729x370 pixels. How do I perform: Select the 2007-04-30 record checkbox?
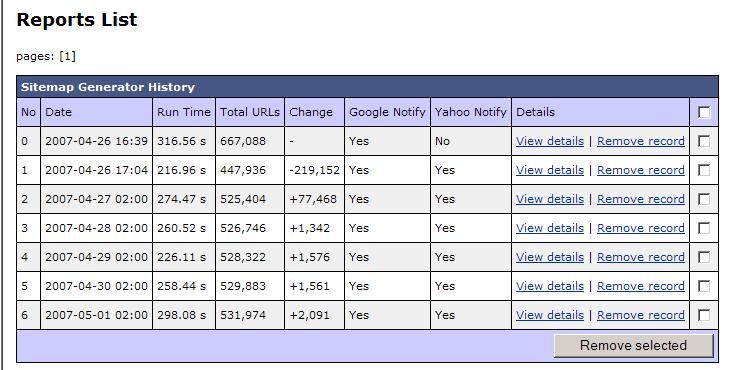[x=704, y=286]
